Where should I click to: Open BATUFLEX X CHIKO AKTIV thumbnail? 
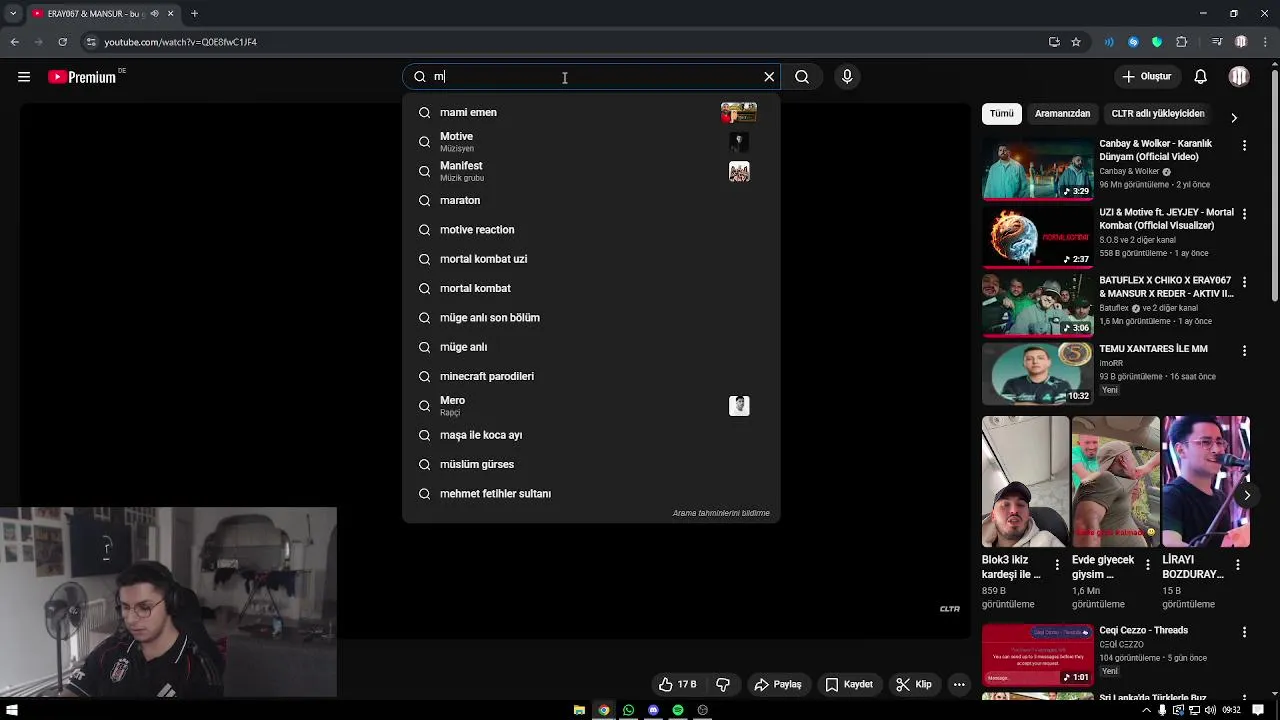pos(1037,305)
